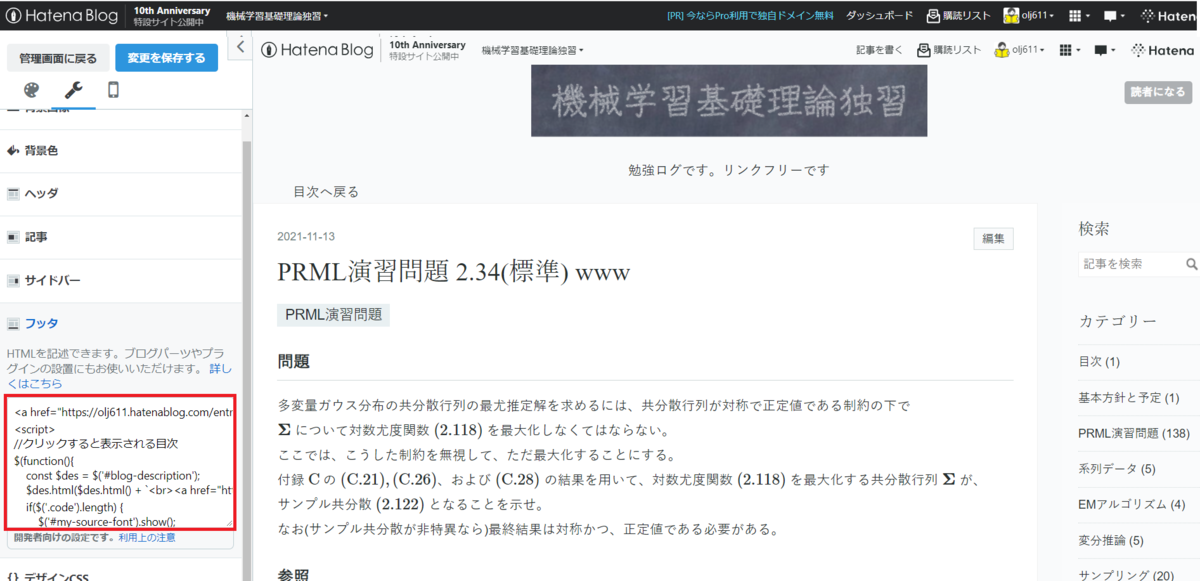Screen dimensions: 1200x581
Task: Open olj611 user menu in preview header
Action: click(x=1021, y=50)
